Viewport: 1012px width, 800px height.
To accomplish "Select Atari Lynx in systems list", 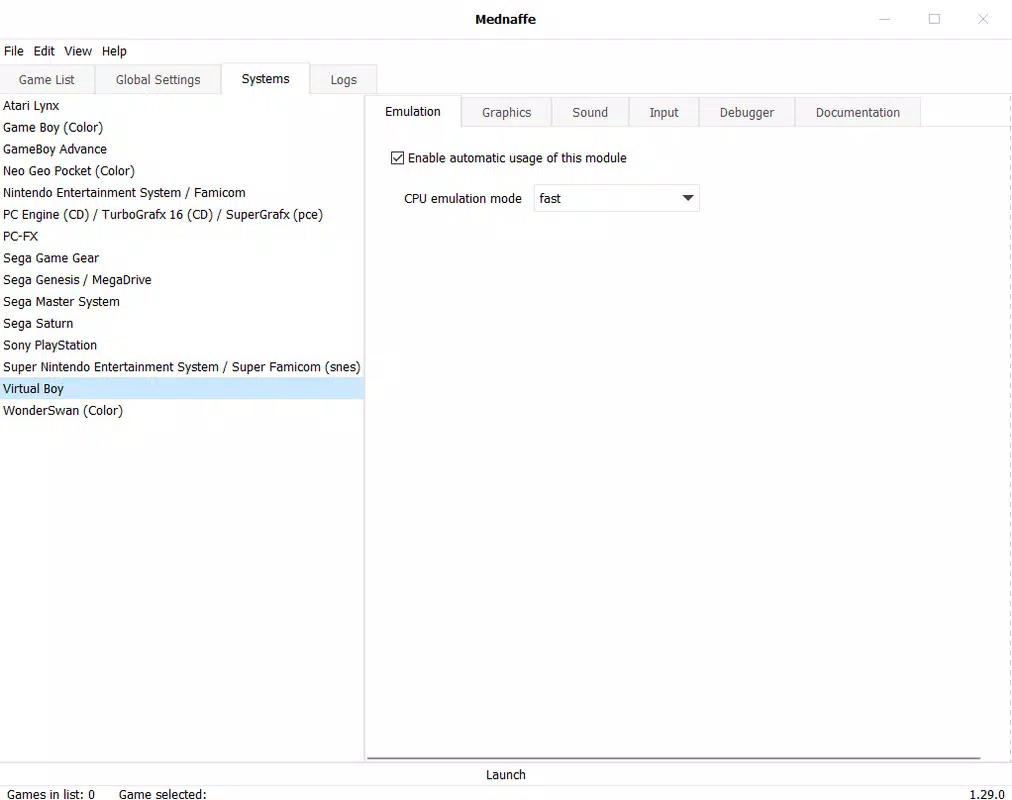I will [182, 105].
